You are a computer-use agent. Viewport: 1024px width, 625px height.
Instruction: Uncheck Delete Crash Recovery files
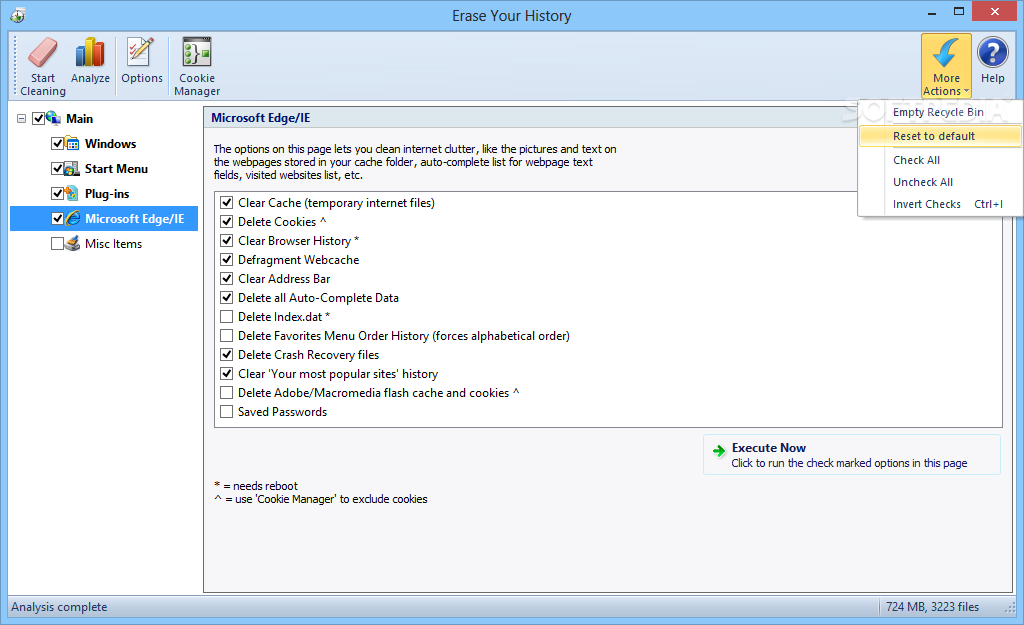click(x=227, y=355)
